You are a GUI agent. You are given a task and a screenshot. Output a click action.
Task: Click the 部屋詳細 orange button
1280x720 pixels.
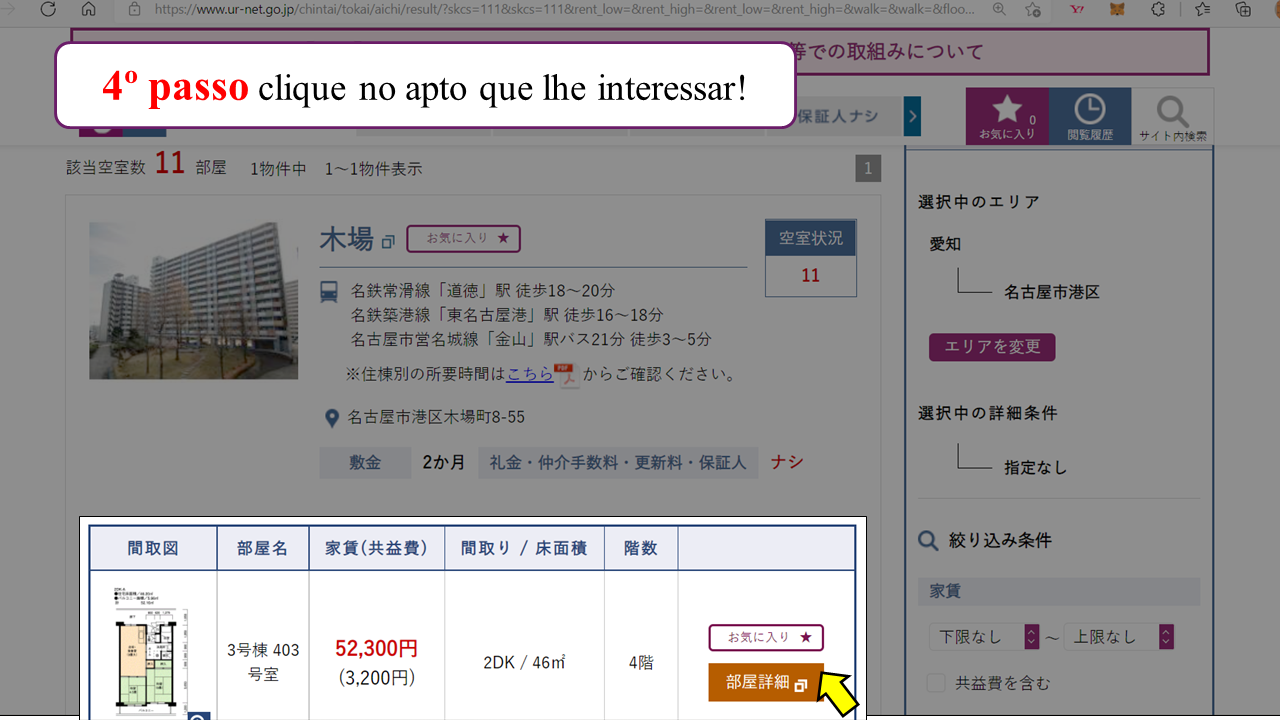(x=766, y=683)
